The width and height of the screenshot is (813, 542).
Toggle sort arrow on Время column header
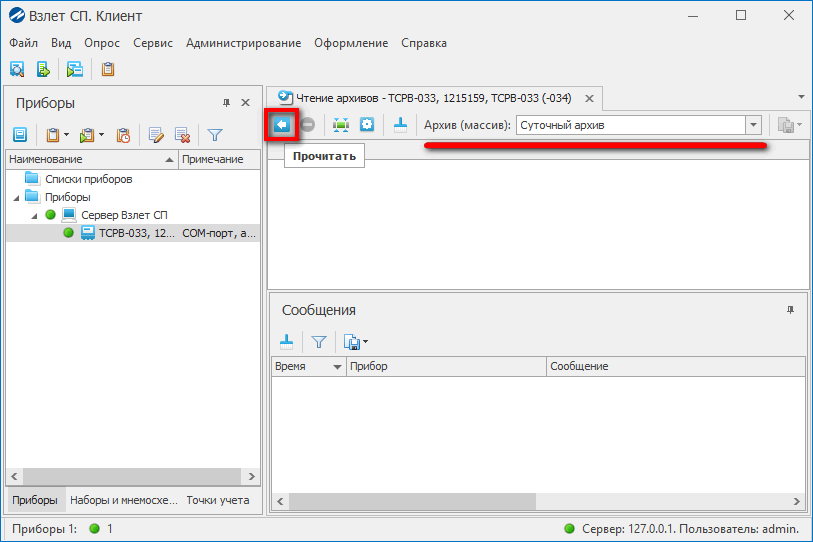click(337, 367)
